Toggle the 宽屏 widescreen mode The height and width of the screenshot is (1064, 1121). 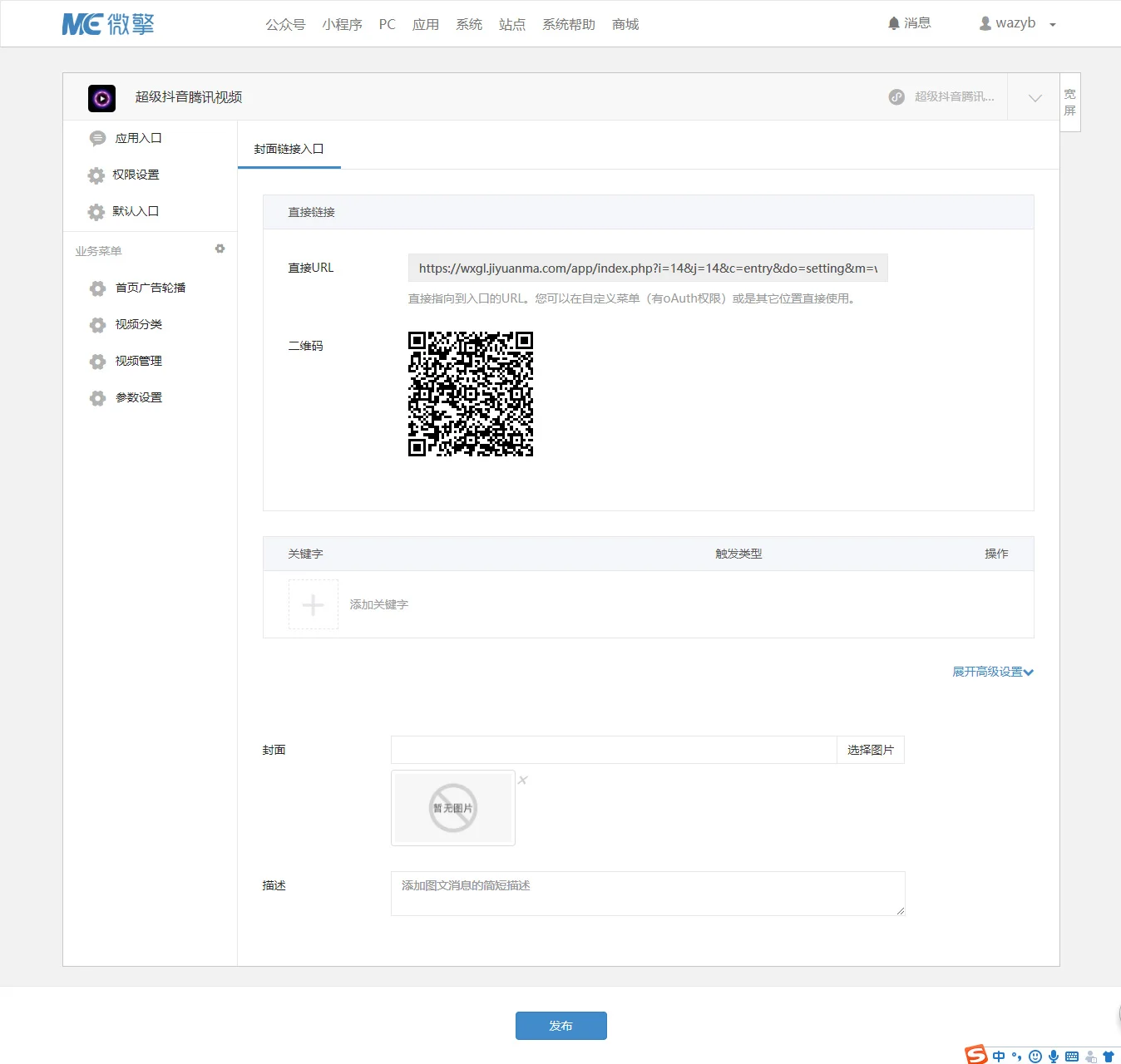point(1070,102)
